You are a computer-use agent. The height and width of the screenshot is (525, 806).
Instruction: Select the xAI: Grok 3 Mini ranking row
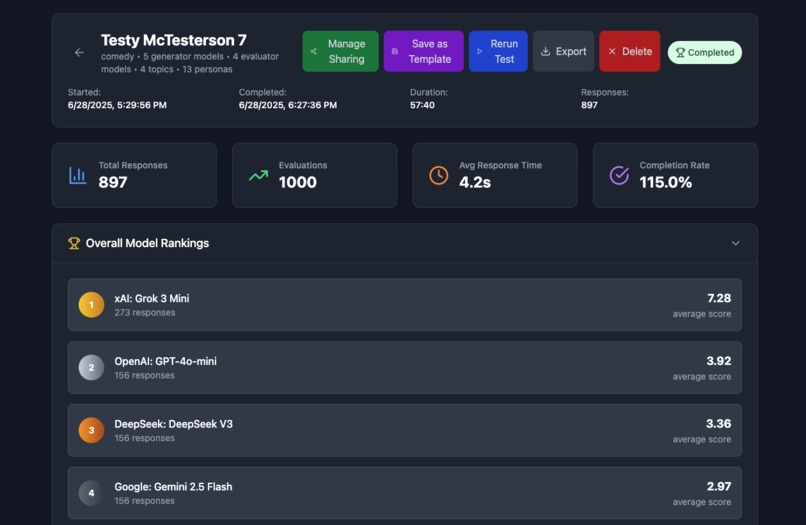[405, 305]
